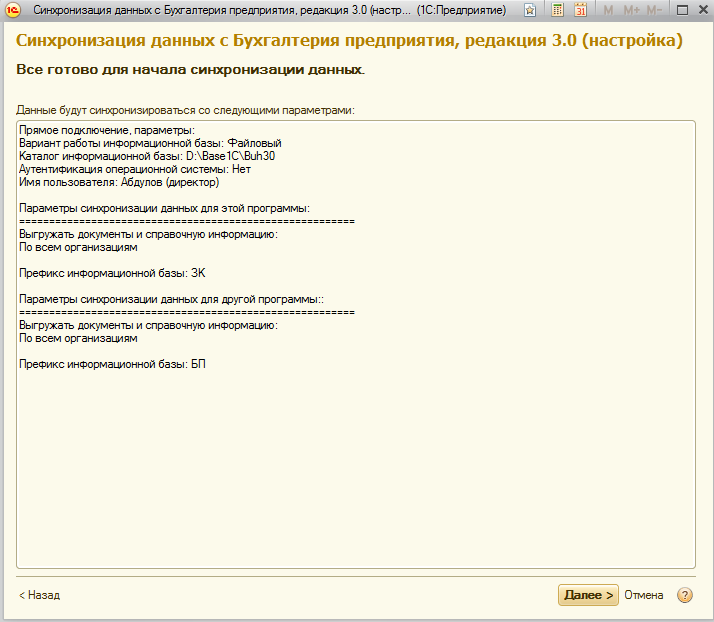Click the M- memory subtract button
The width and height of the screenshot is (714, 622).
(x=654, y=10)
